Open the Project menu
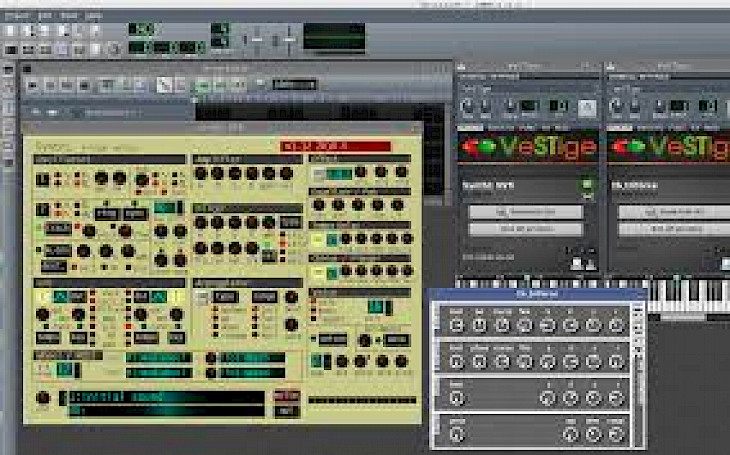 pyautogui.click(x=17, y=16)
